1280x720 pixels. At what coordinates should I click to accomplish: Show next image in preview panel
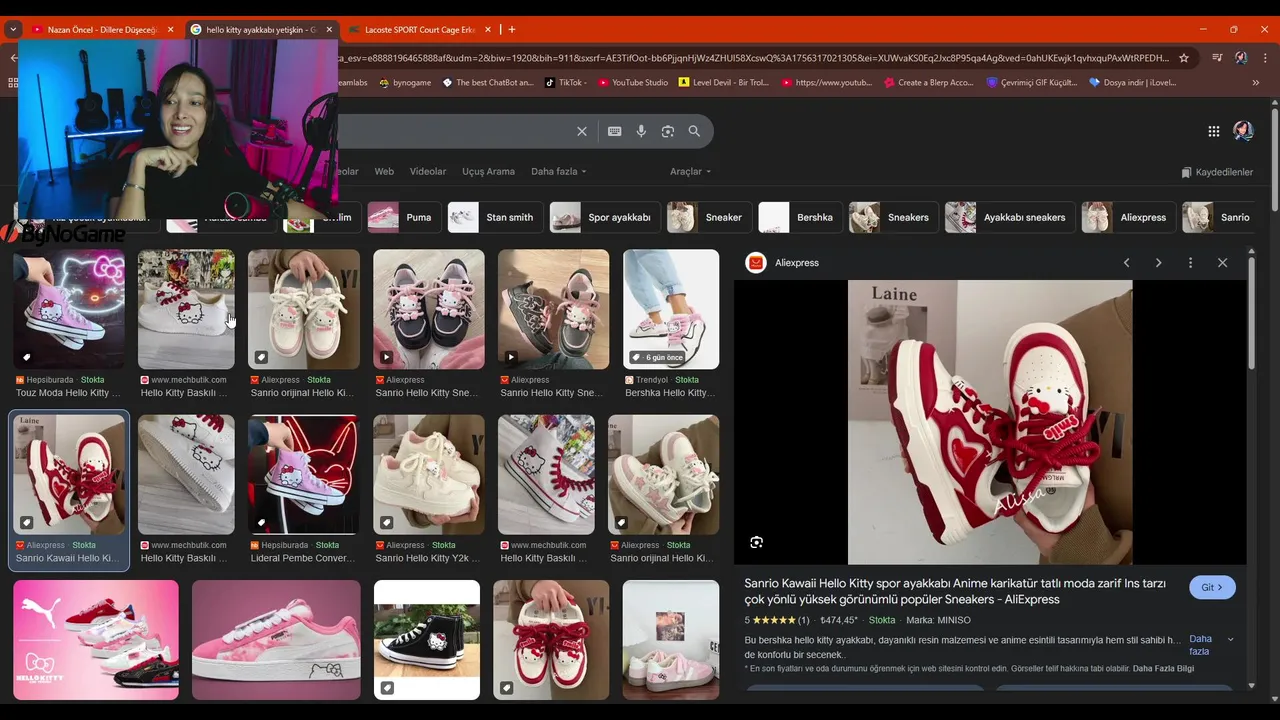[1158, 263]
